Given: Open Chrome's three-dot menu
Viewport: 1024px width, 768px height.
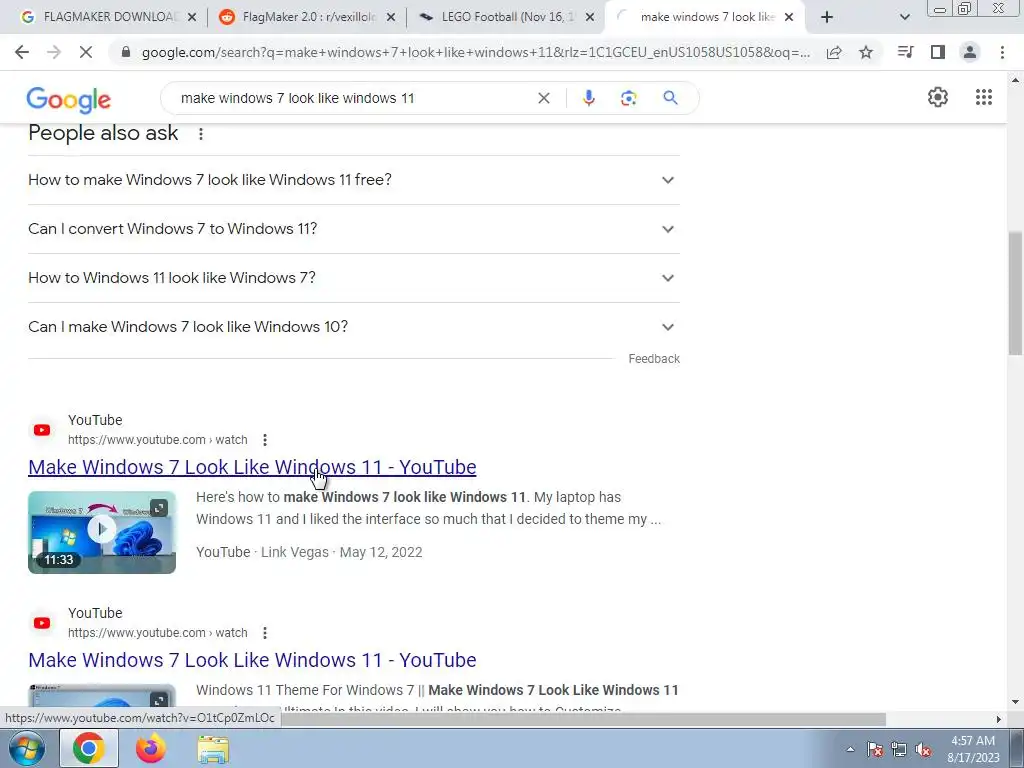Looking at the screenshot, I should pos(1002,52).
